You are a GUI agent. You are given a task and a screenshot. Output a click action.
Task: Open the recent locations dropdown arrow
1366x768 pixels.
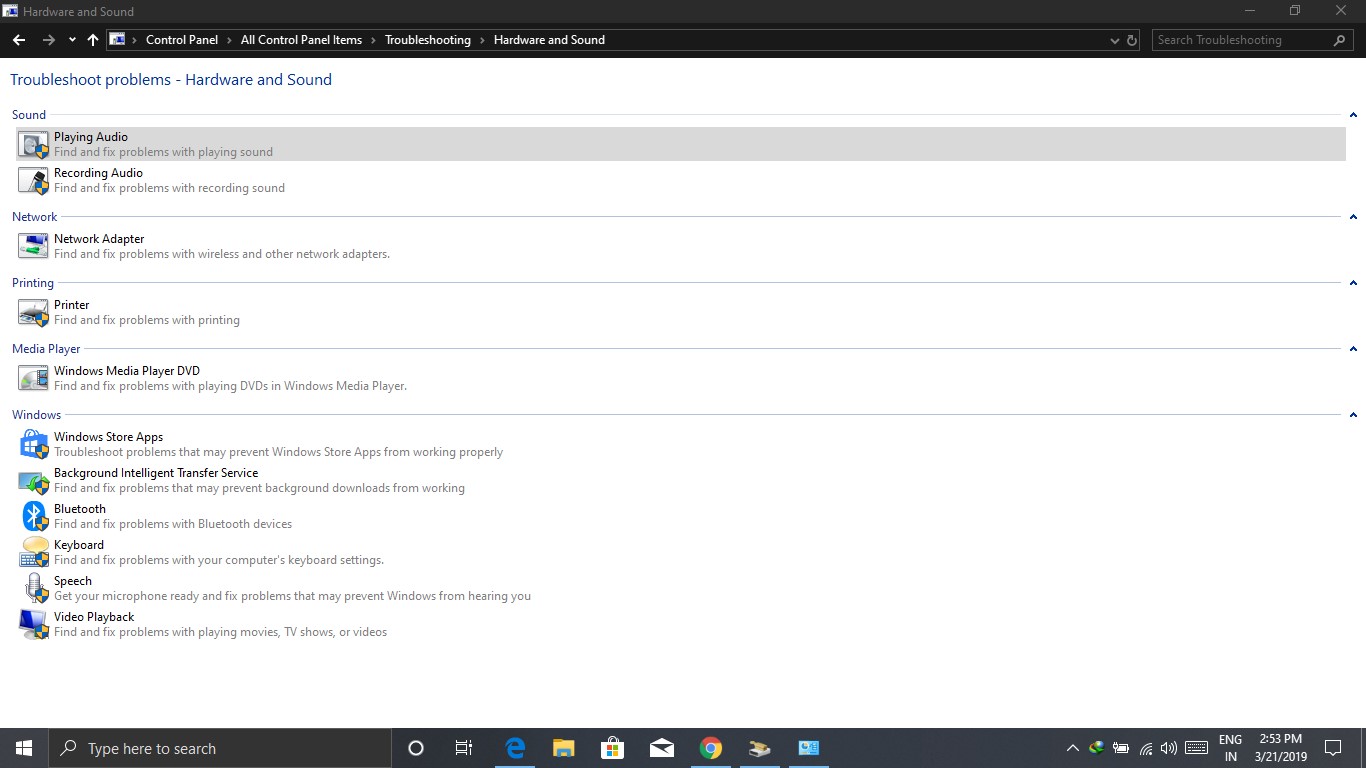pos(72,40)
